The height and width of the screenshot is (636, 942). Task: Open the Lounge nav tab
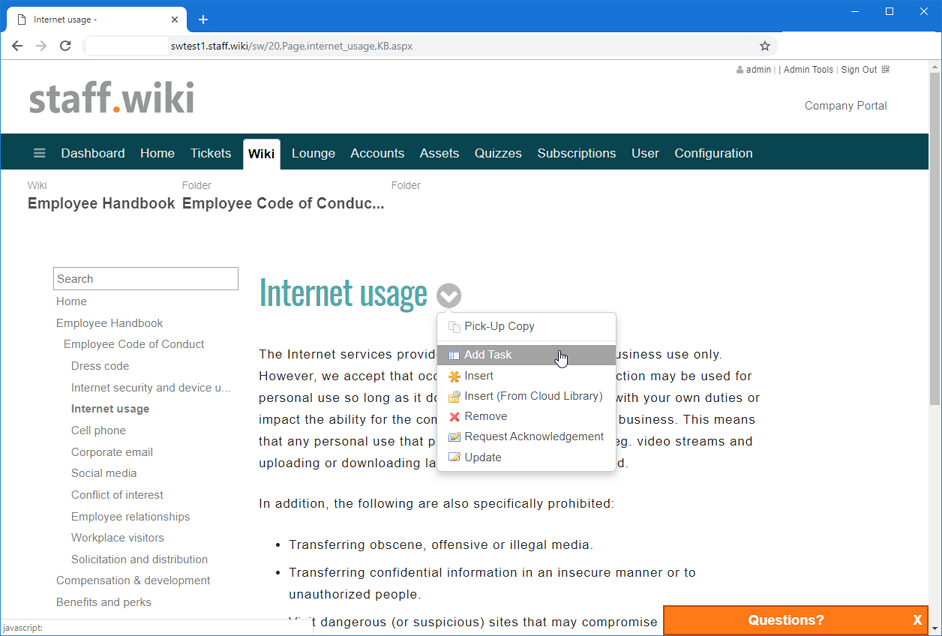(313, 153)
